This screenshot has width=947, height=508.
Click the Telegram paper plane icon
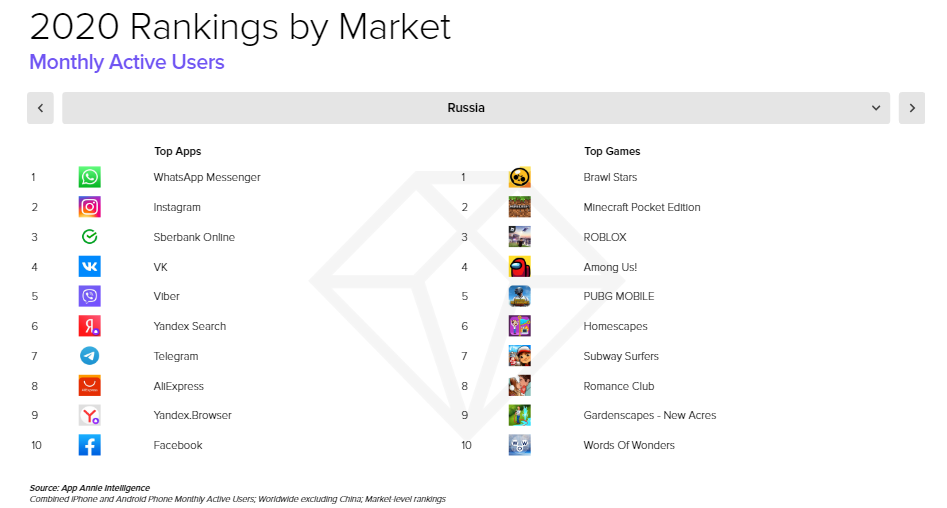pyautogui.click(x=89, y=356)
